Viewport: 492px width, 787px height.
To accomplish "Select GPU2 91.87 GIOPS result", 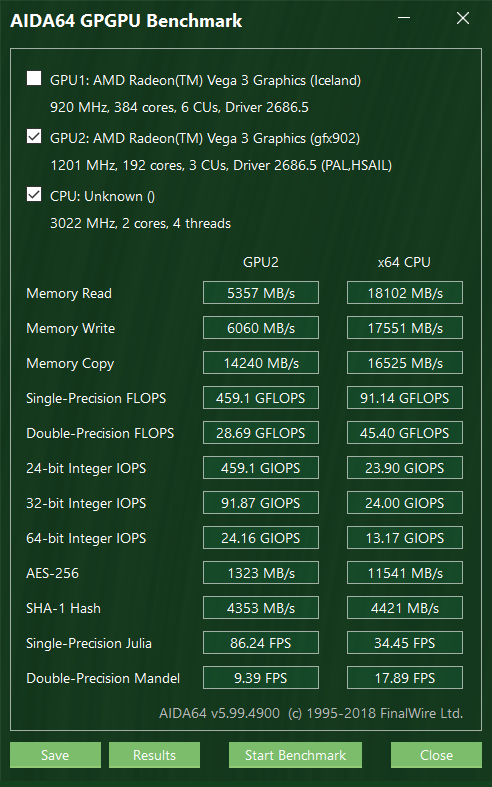I will coord(261,503).
